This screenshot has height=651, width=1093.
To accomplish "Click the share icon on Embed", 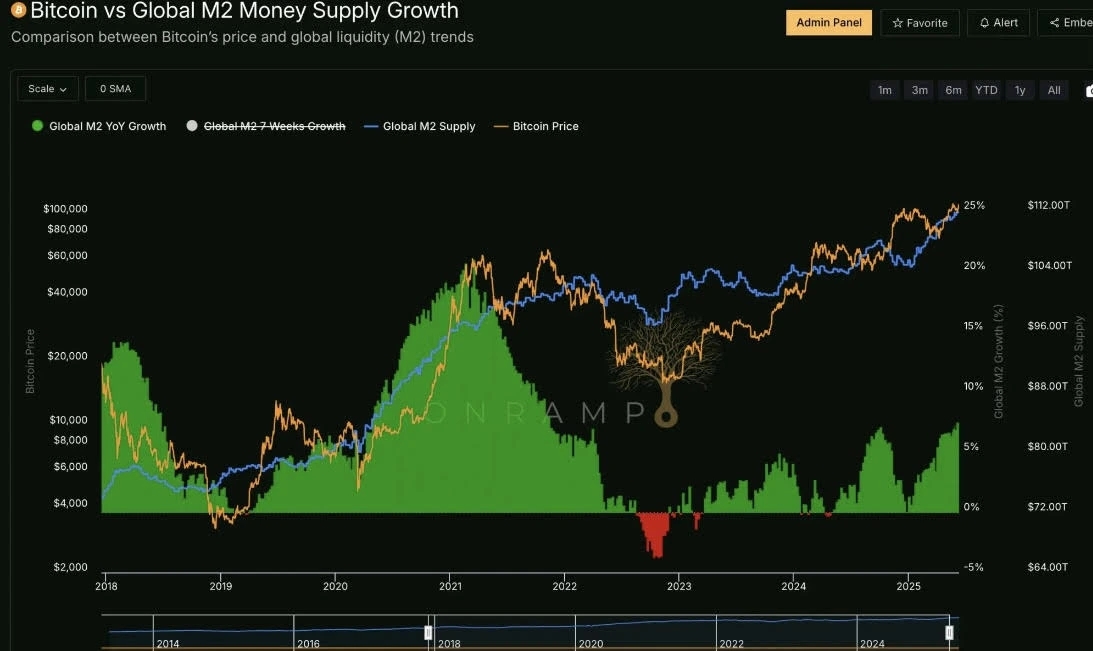I will pos(1055,23).
